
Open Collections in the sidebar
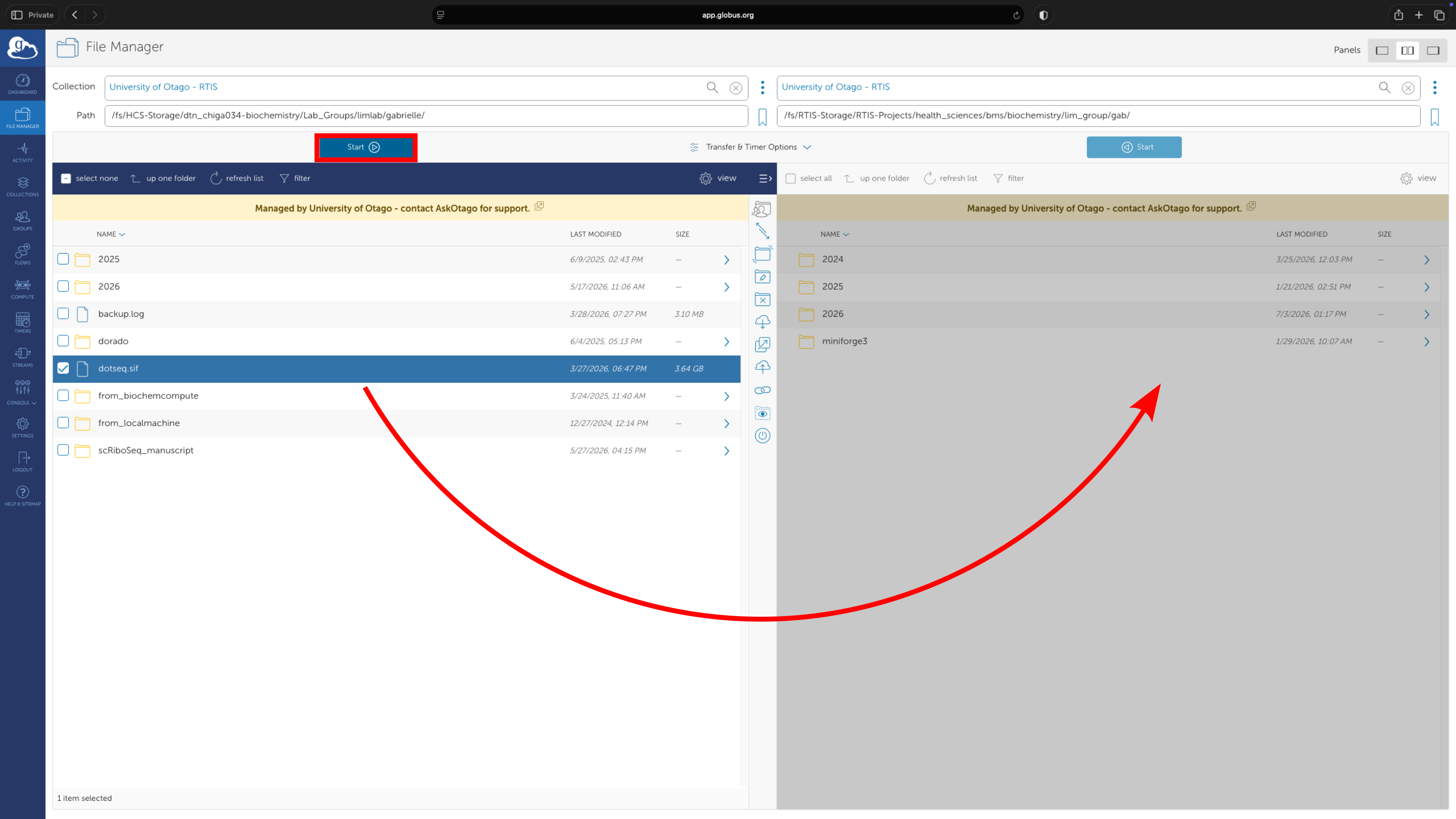[x=22, y=186]
